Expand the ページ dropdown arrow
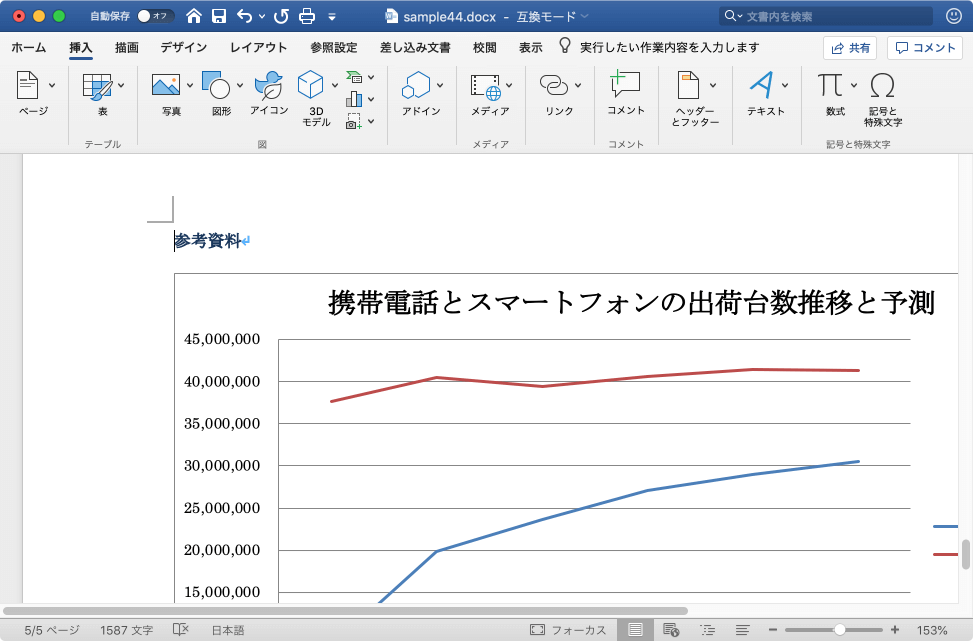Screen dimensions: 973x641 (52, 86)
